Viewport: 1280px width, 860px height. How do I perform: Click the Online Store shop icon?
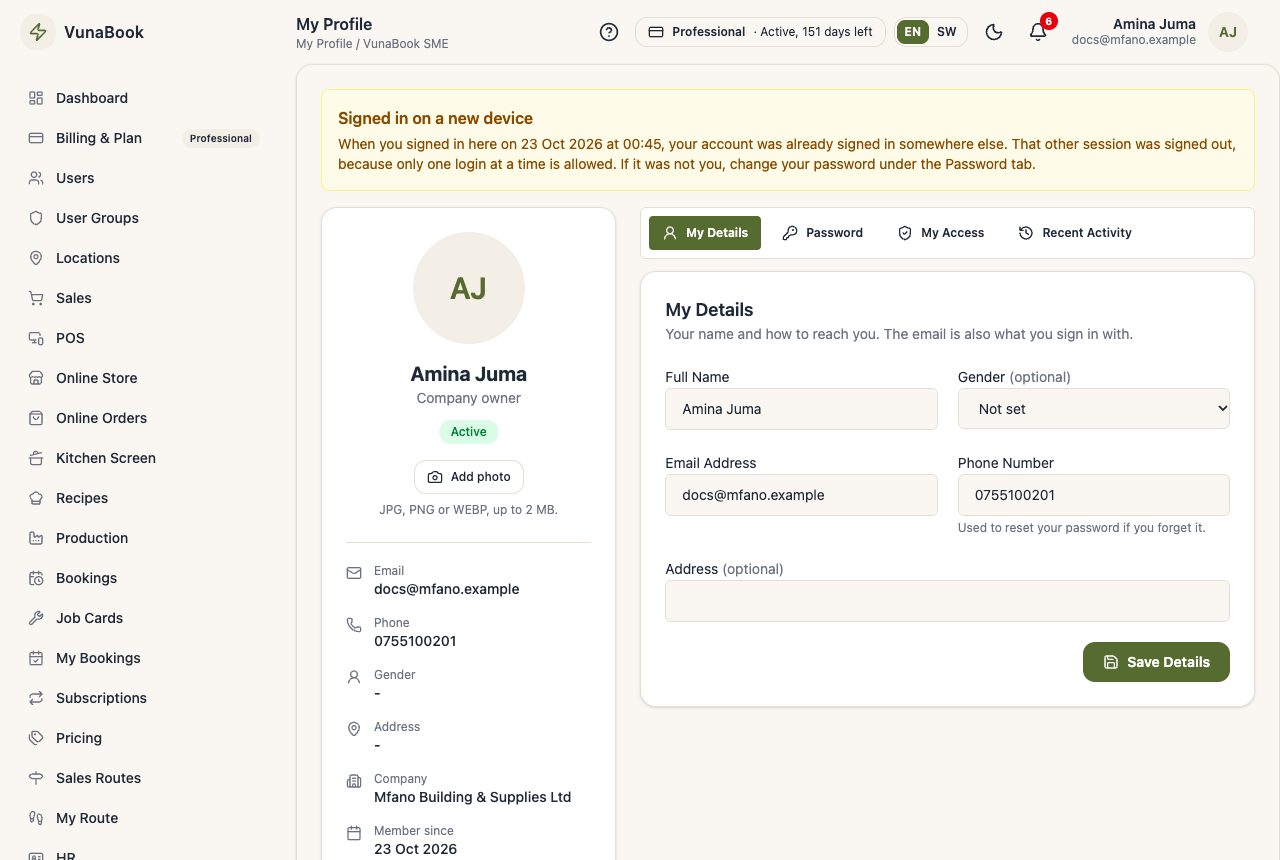click(36, 378)
